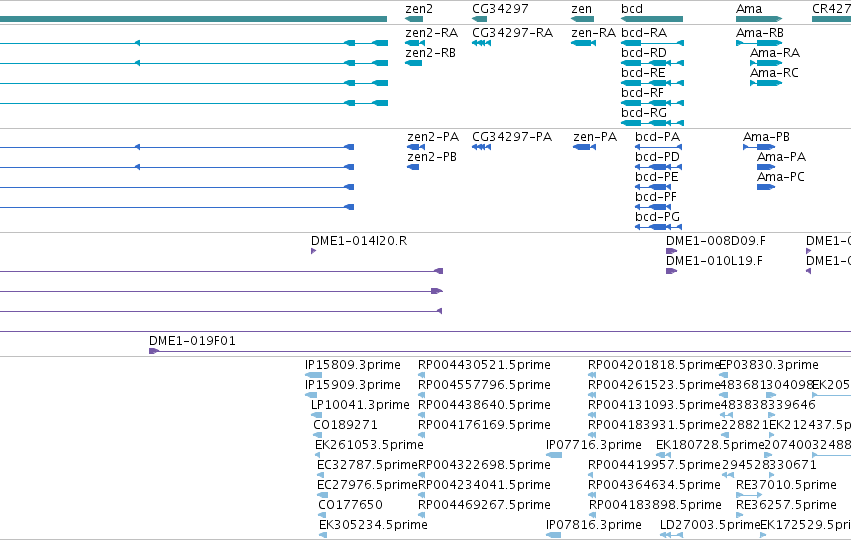The width and height of the screenshot is (851, 540).
Task: Select the zen2-PB protein label
Action: (432, 157)
